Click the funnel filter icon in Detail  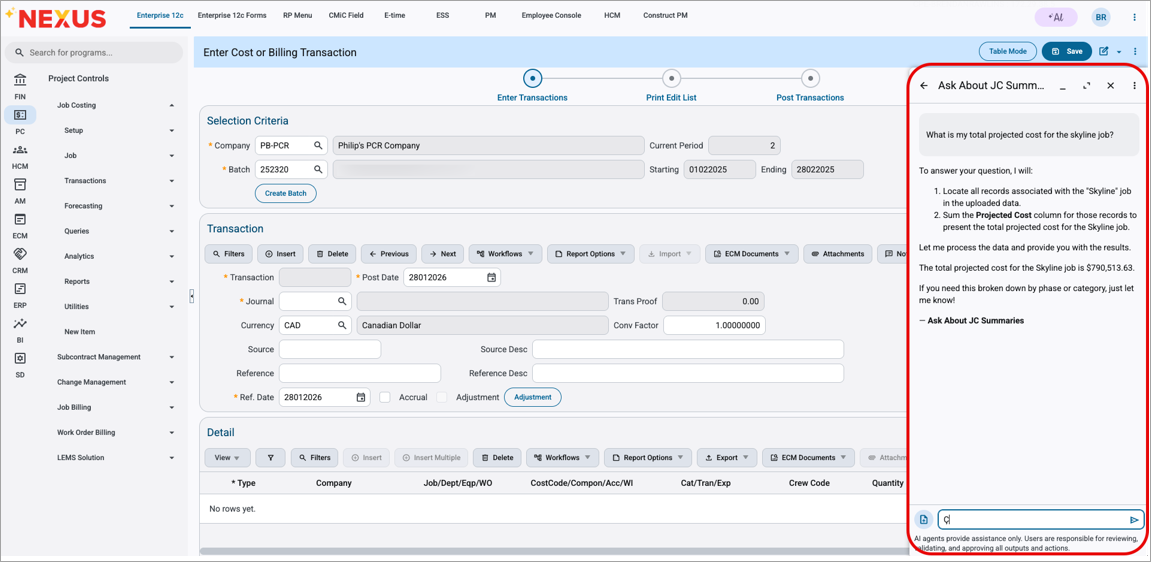271,457
